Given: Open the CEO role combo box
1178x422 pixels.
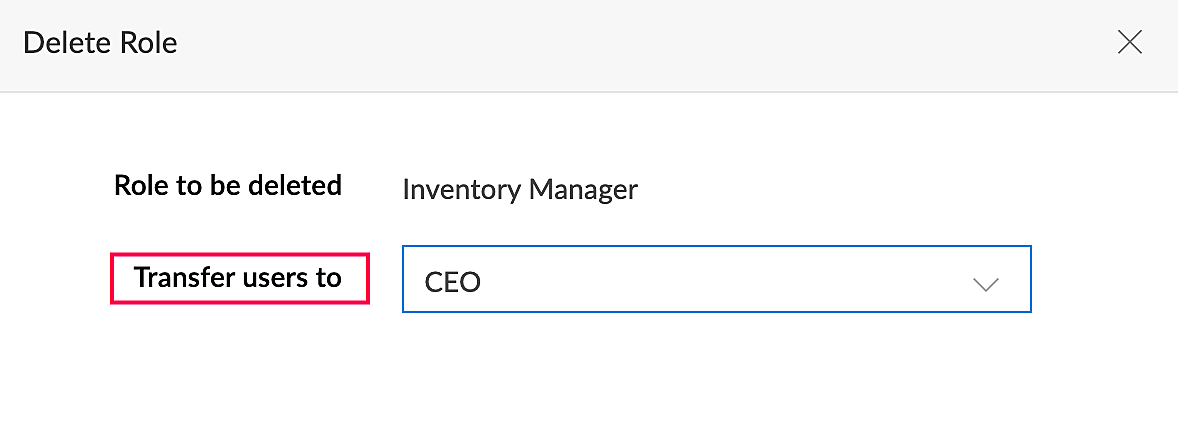Looking at the screenshot, I should click(716, 280).
